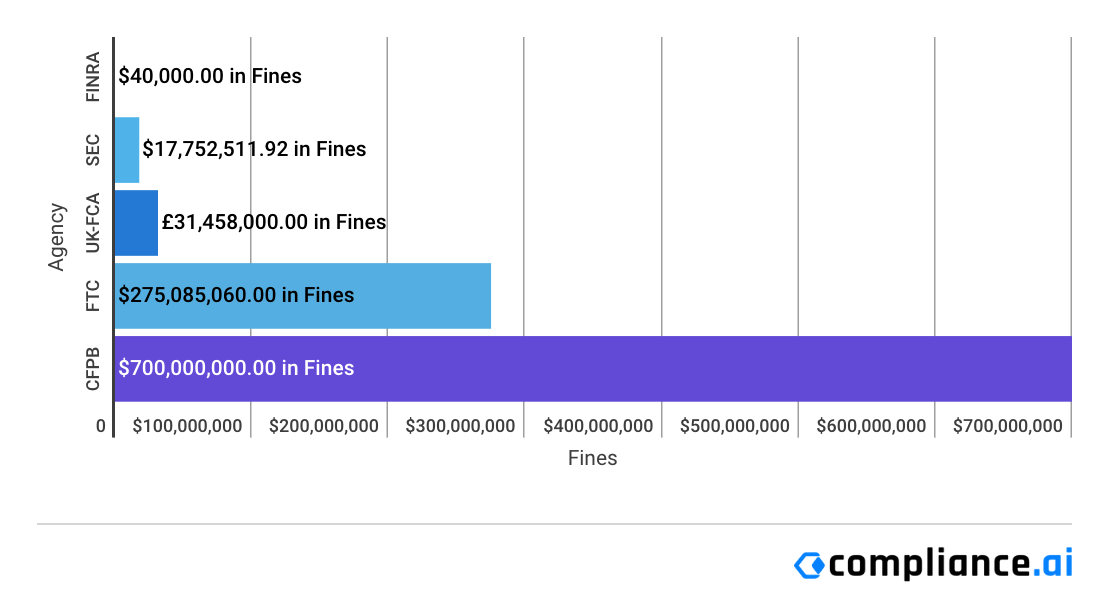The height and width of the screenshot is (592, 1109).
Task: Click the compliance.ai brand name text
Action: pyautogui.click(x=950, y=564)
